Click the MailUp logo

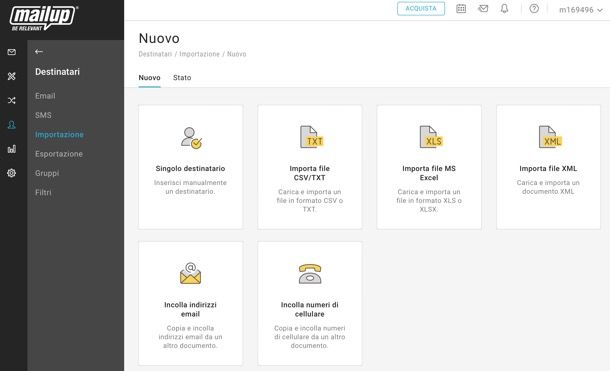tap(43, 18)
